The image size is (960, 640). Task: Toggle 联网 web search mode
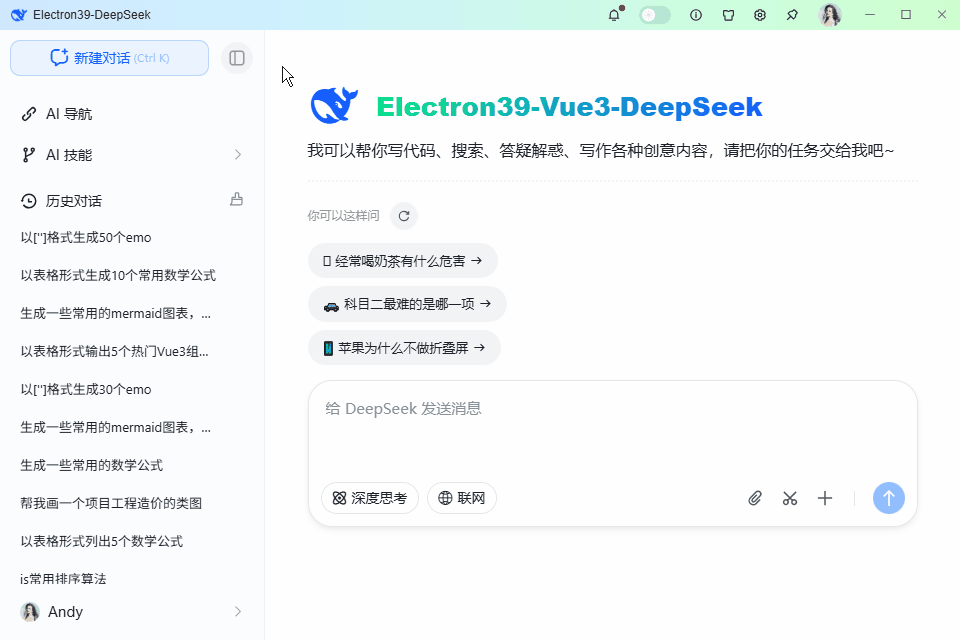[462, 497]
